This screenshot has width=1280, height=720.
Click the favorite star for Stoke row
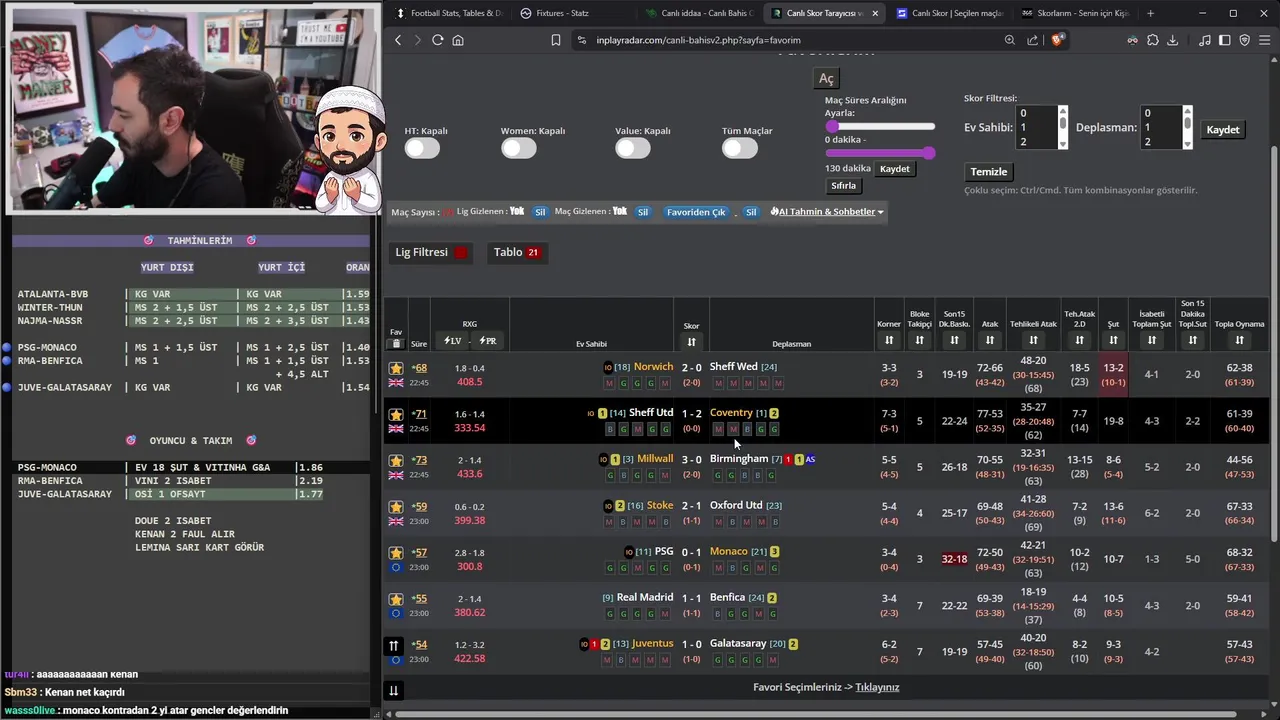click(396, 507)
